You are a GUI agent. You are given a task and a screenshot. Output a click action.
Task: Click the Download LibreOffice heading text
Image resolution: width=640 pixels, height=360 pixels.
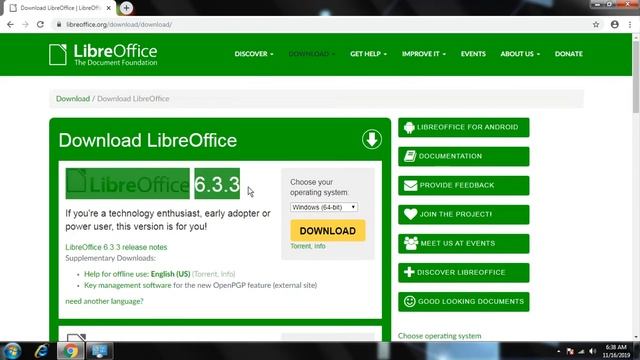148,140
